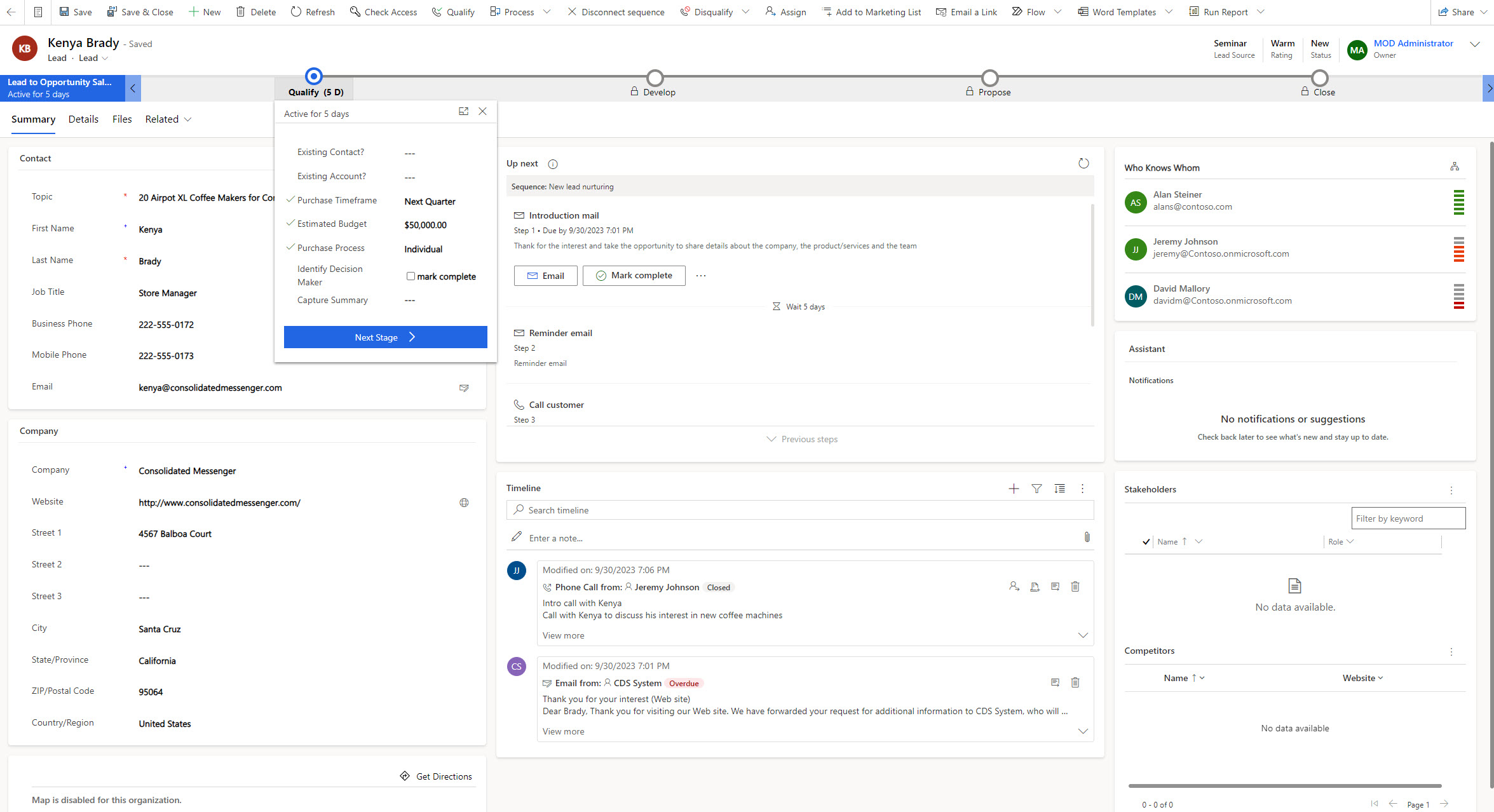Viewport: 1494px width, 812px height.
Task: Delete the Jeremy Johnson phone call
Action: [x=1075, y=586]
